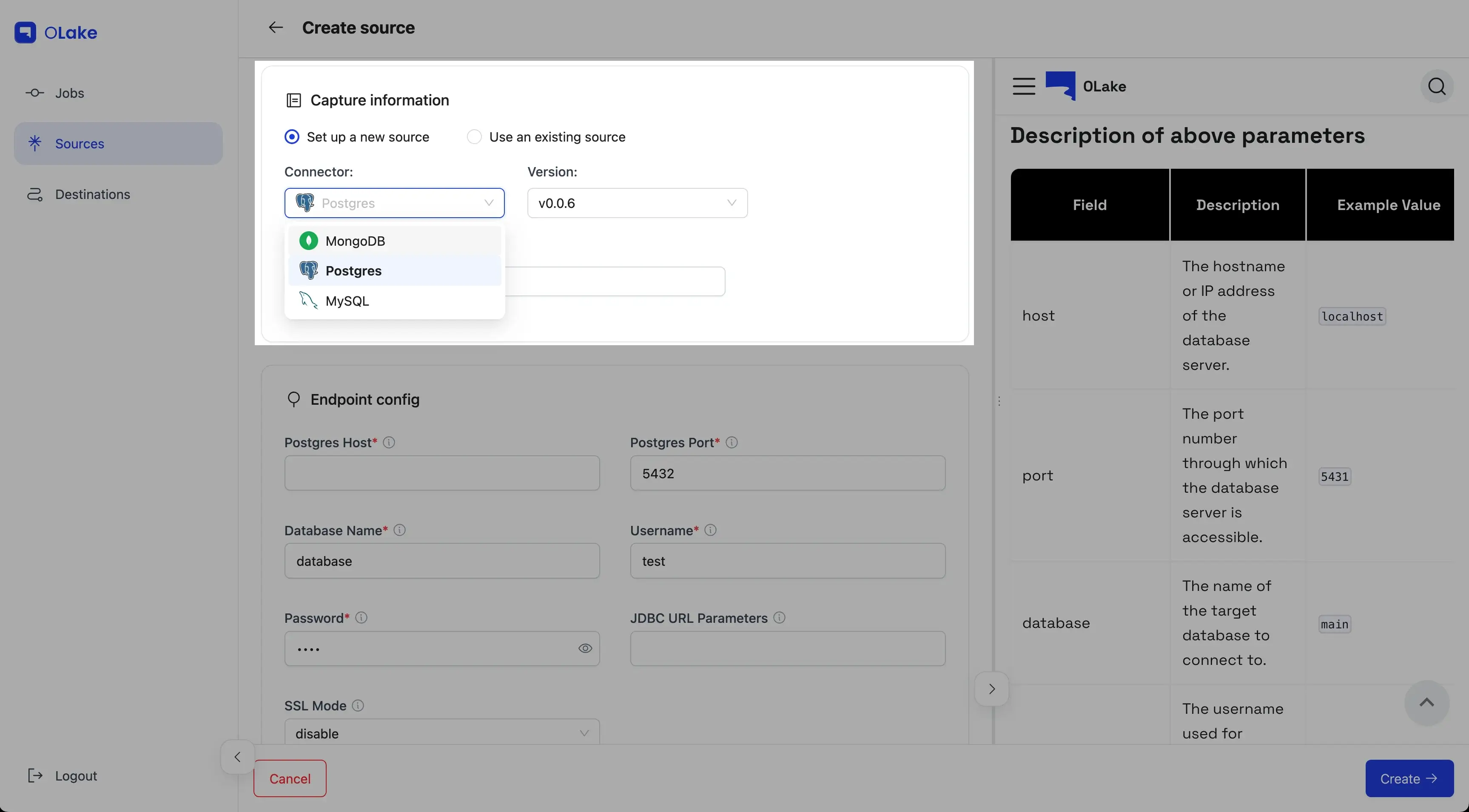Click the search magnifier in docs panel
1469x812 pixels.
pos(1437,86)
